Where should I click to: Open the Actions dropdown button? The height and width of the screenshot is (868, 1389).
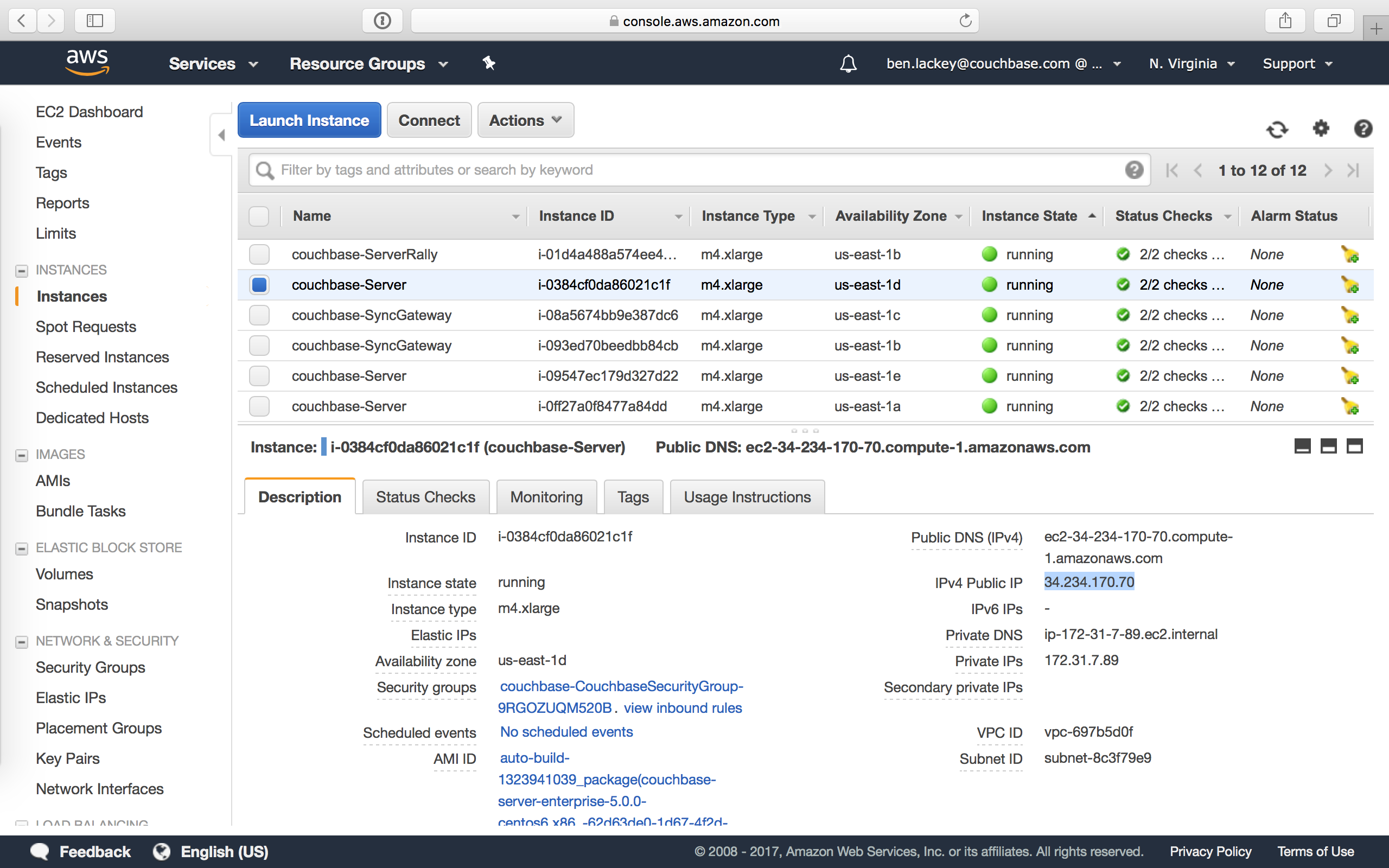[x=525, y=120]
